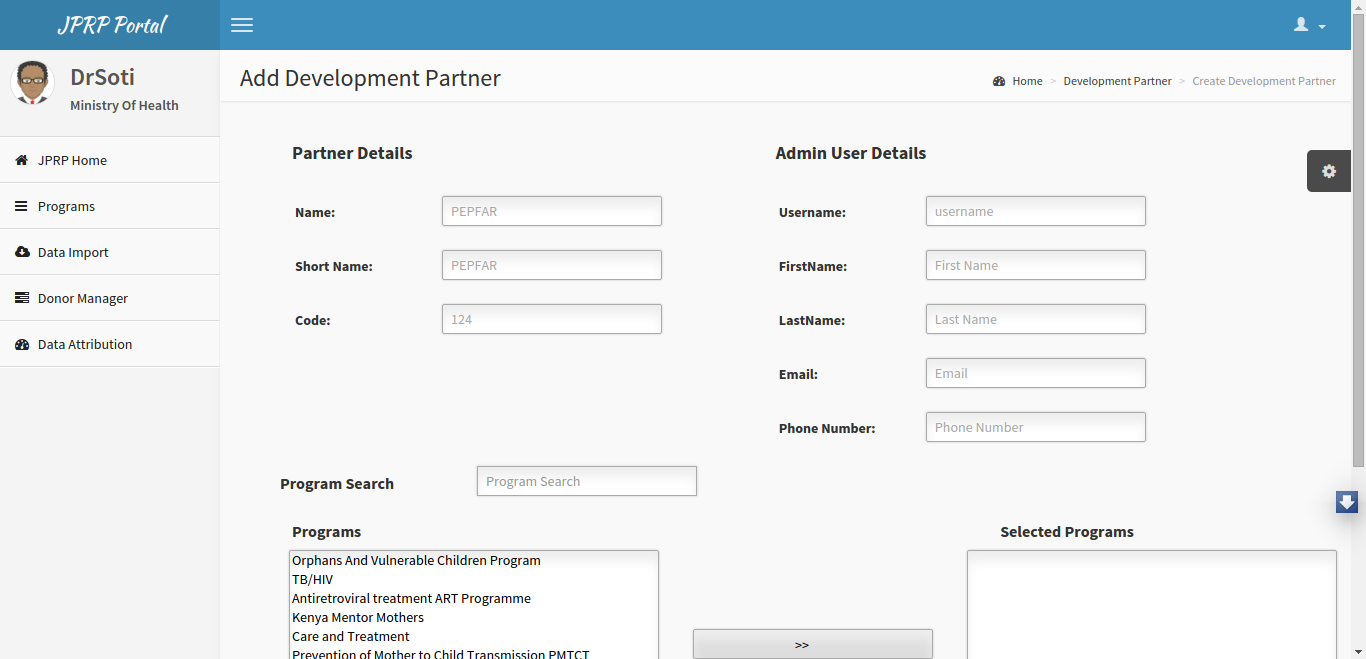Focus the Code input field
This screenshot has height=659, width=1366.
[552, 319]
